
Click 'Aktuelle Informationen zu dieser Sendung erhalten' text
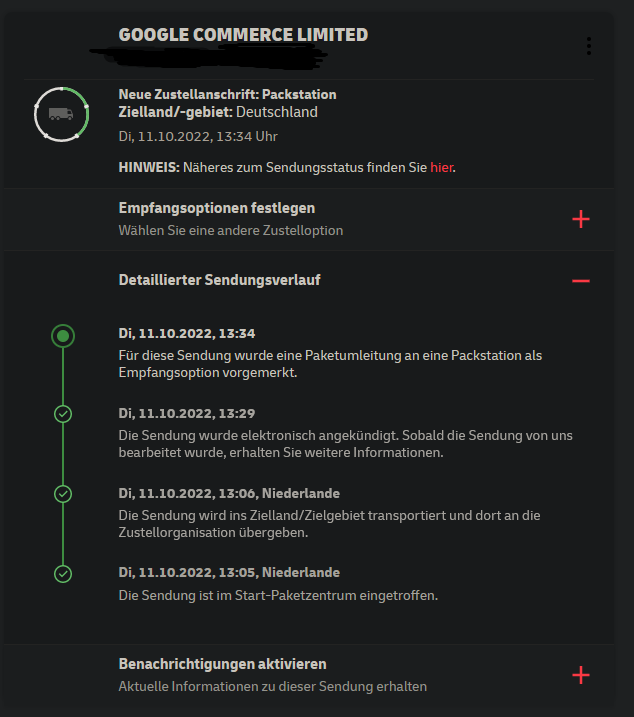click(272, 686)
